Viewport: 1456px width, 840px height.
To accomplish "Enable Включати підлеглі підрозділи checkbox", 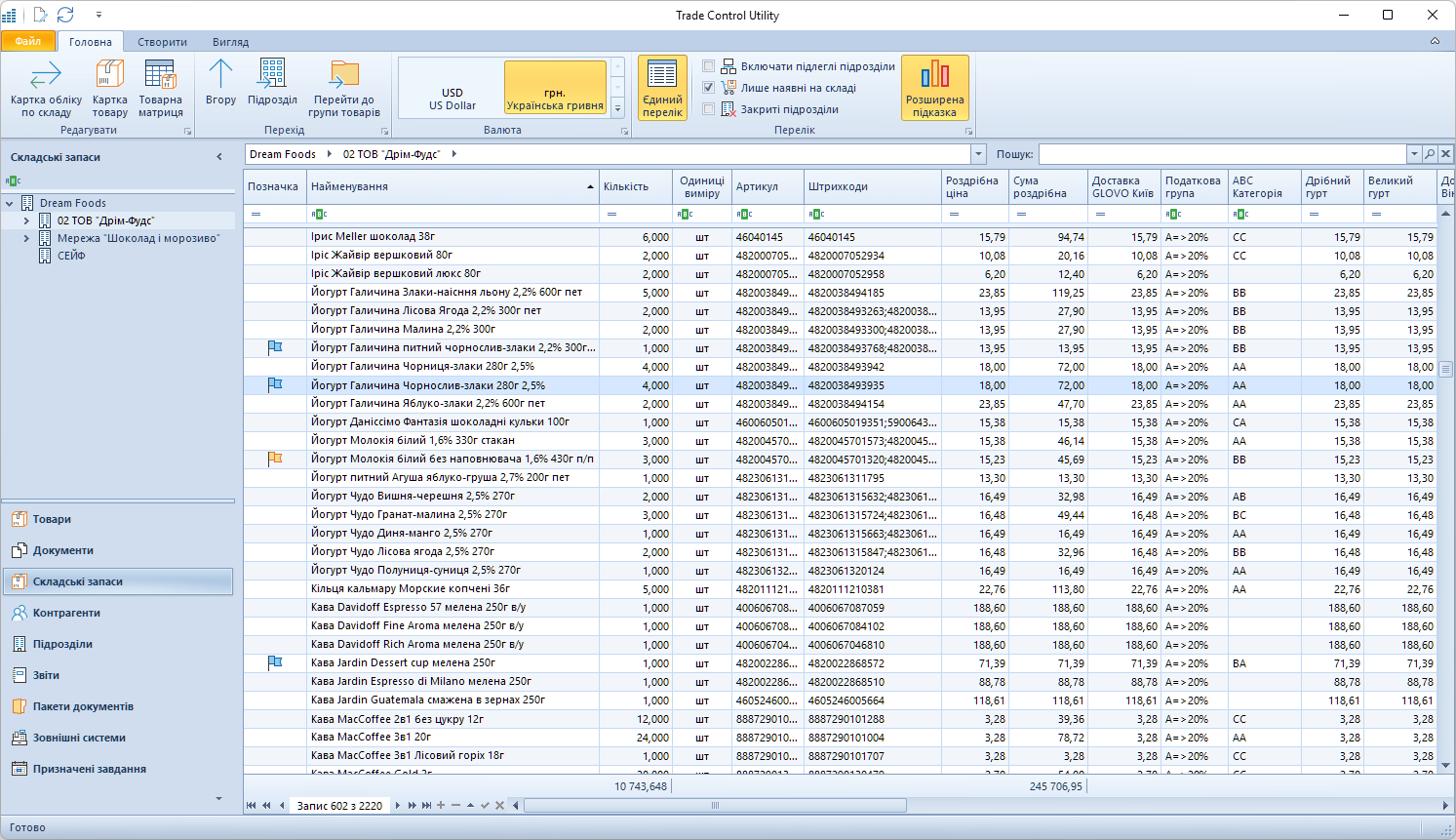I will pyautogui.click(x=709, y=66).
